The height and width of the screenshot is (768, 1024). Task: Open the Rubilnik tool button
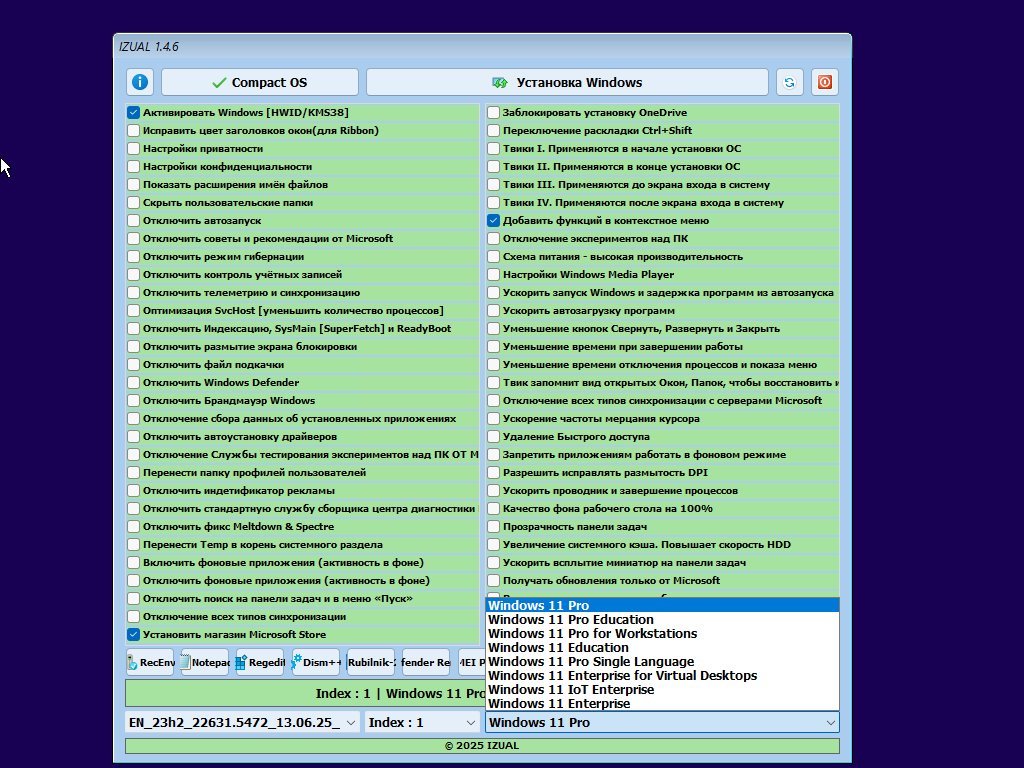(x=372, y=662)
